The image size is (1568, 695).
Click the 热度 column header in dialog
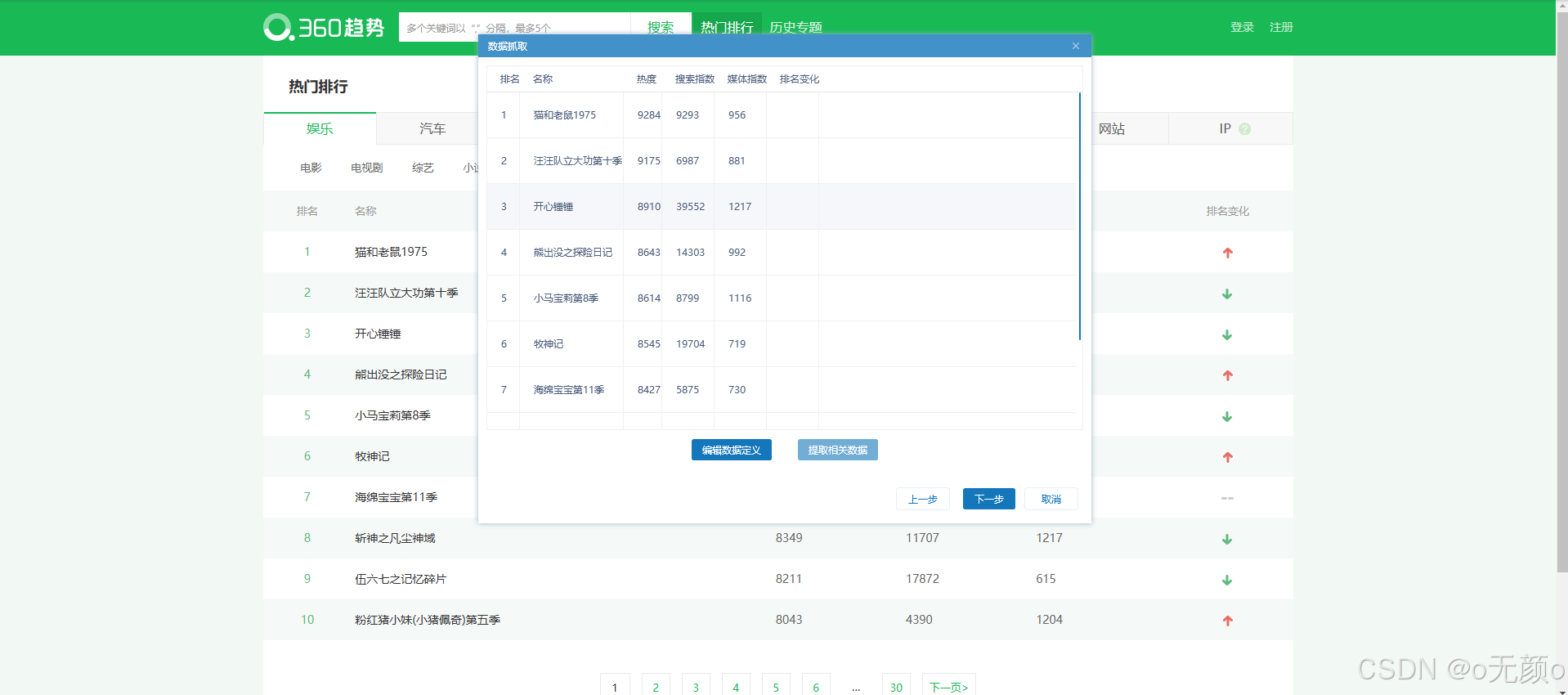(647, 79)
